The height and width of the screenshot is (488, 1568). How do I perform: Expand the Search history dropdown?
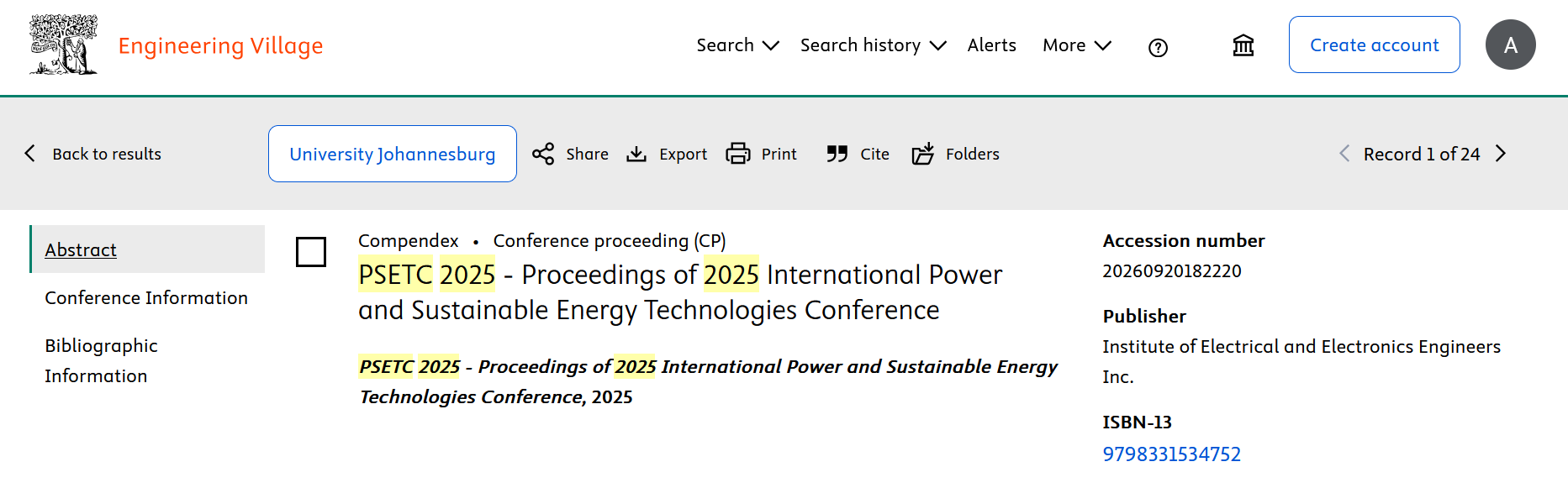873,45
